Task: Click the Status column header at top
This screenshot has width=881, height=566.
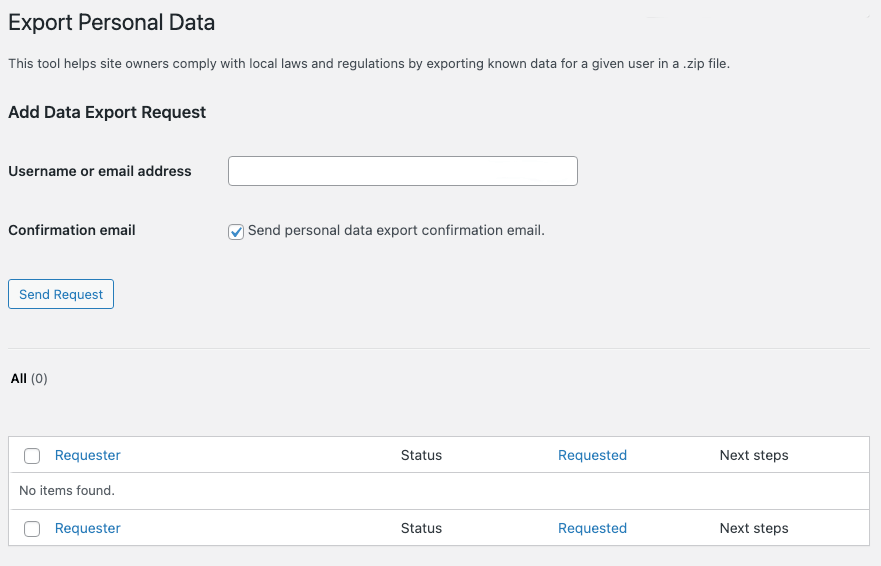Action: click(x=421, y=455)
